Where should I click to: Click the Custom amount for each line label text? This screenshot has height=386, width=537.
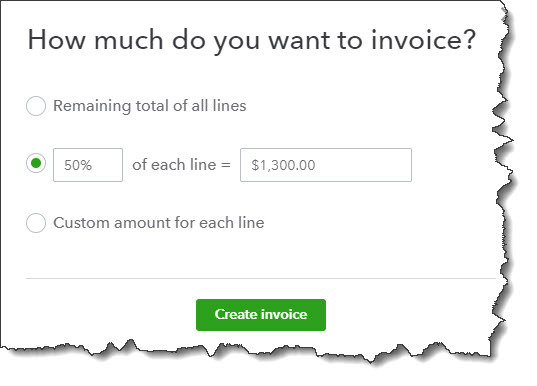pyautogui.click(x=159, y=223)
